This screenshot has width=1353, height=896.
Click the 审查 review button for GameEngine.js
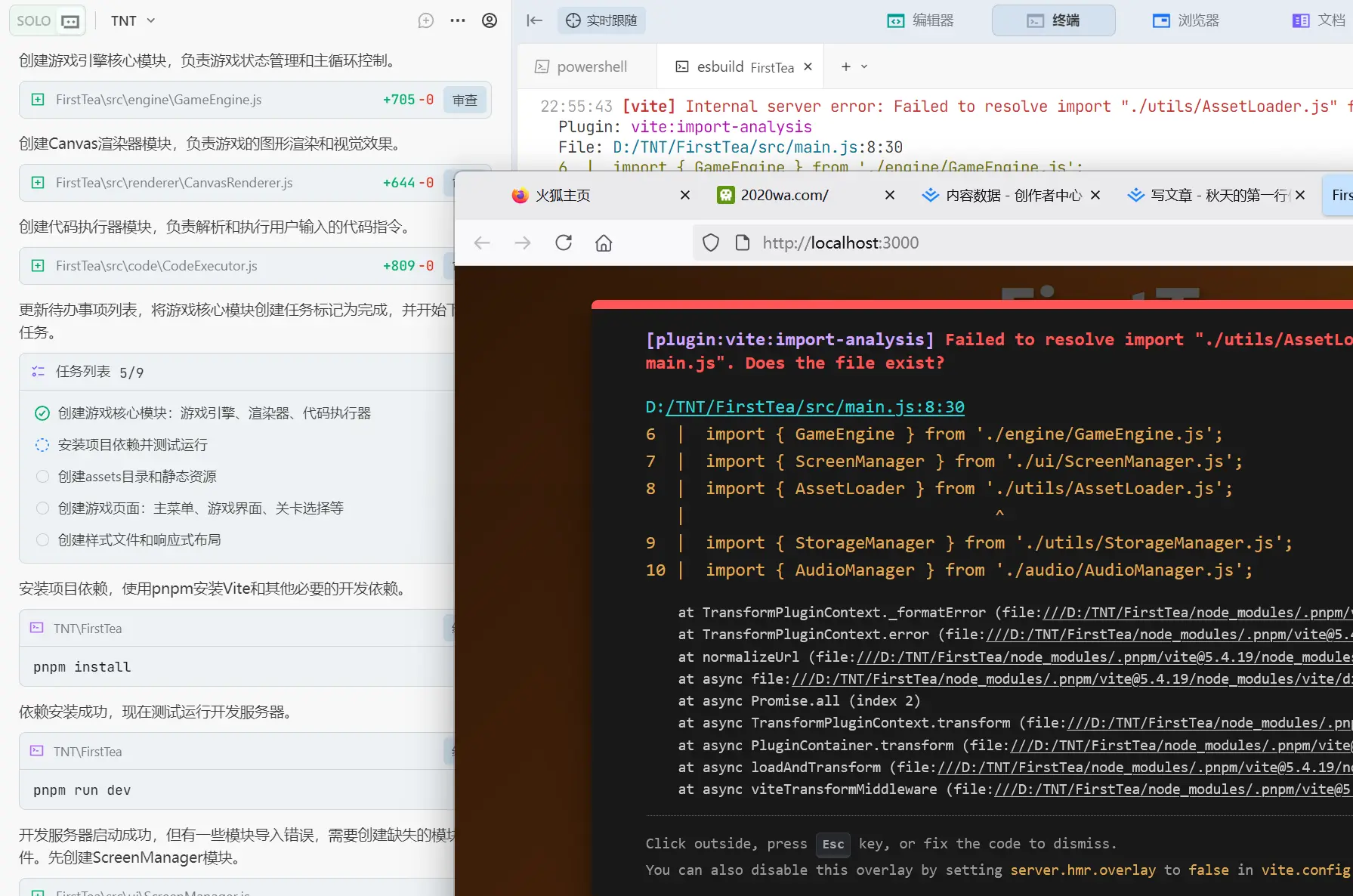465,100
